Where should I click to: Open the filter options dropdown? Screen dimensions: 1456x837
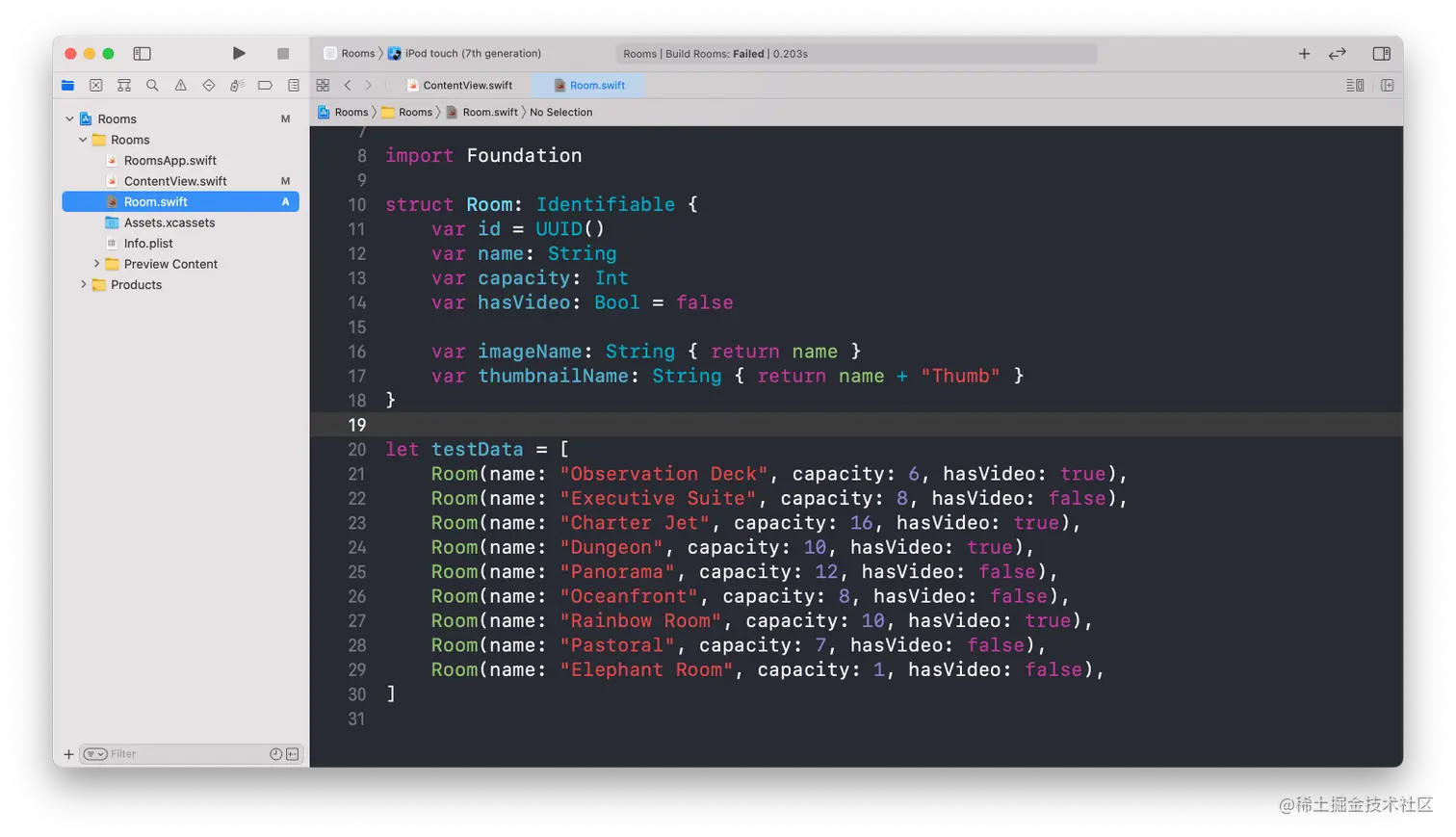coord(94,754)
